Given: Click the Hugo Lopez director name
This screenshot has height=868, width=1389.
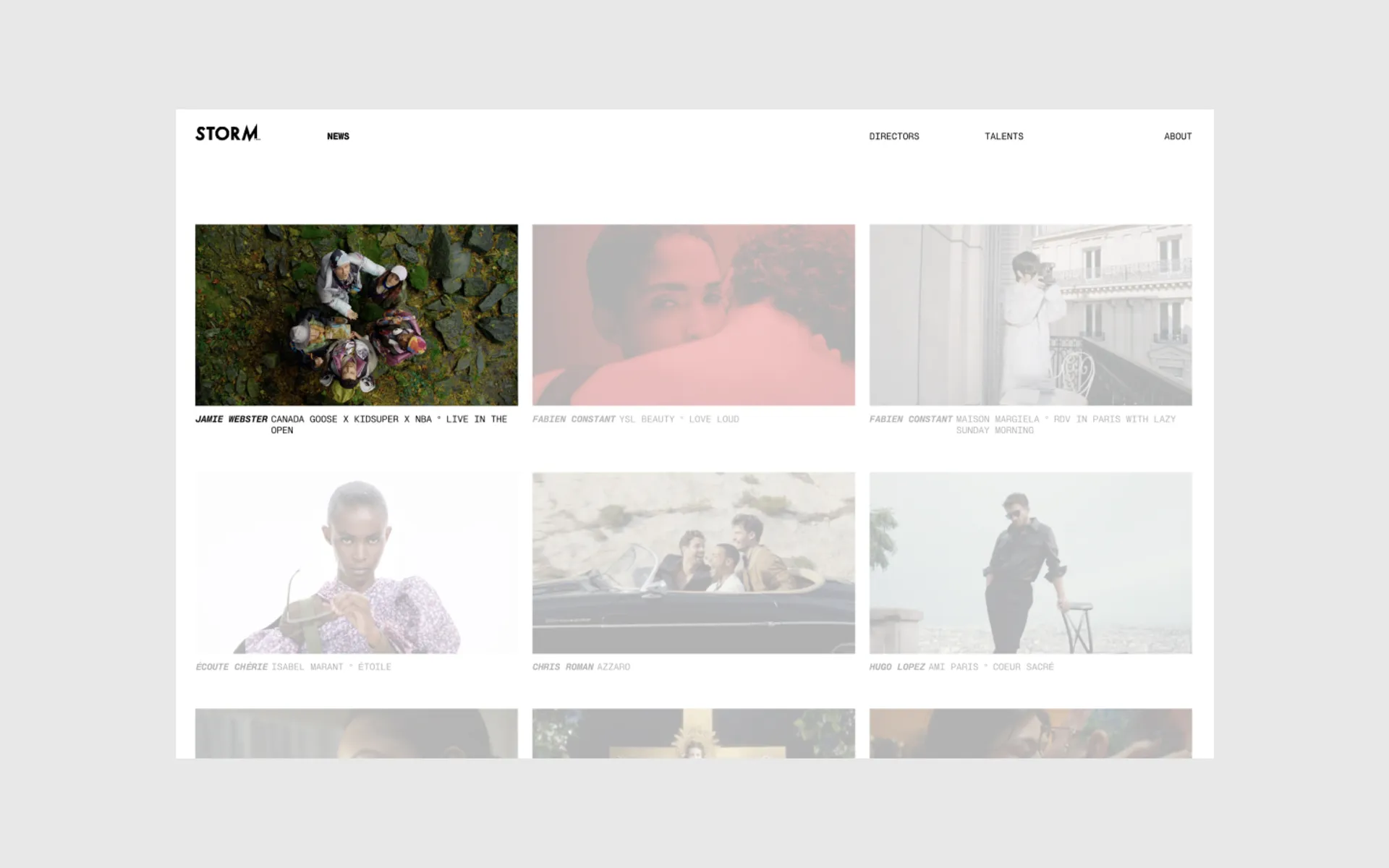Looking at the screenshot, I should pos(897,667).
